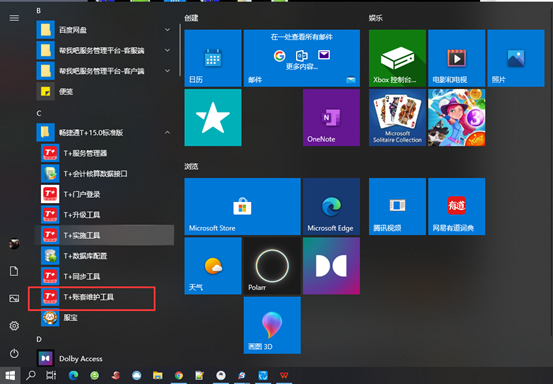Open Settings gear in Start sidebar
553x384 pixels.
[x=14, y=326]
